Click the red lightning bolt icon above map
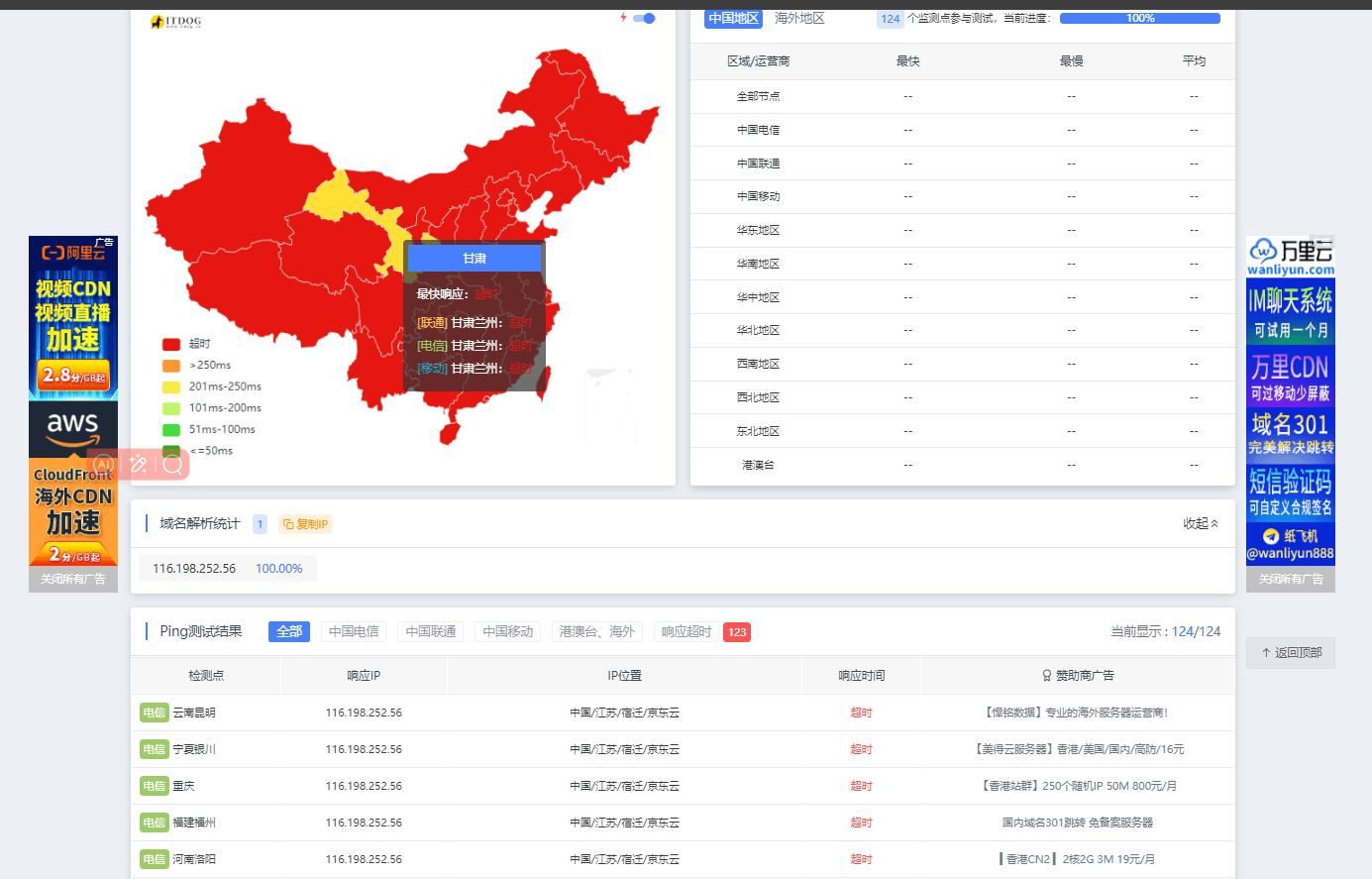The image size is (1372, 879). (623, 18)
